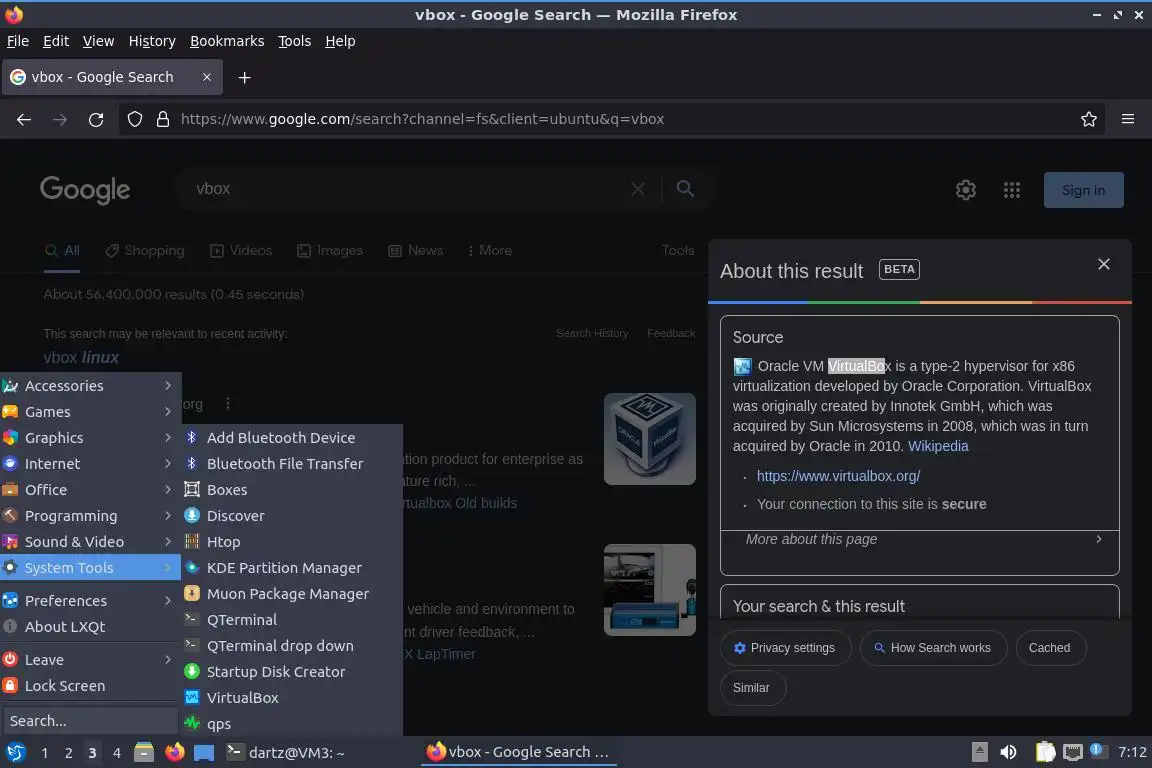Launch QTerminal drop down
1152x768 pixels.
(292, 646)
